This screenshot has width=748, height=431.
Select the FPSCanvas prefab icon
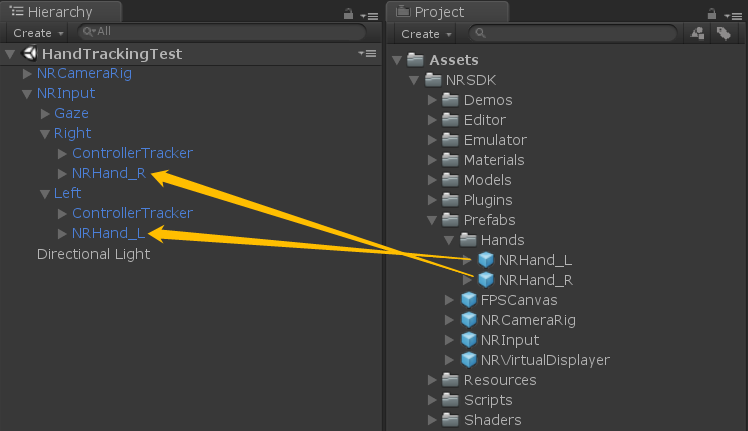[468, 300]
